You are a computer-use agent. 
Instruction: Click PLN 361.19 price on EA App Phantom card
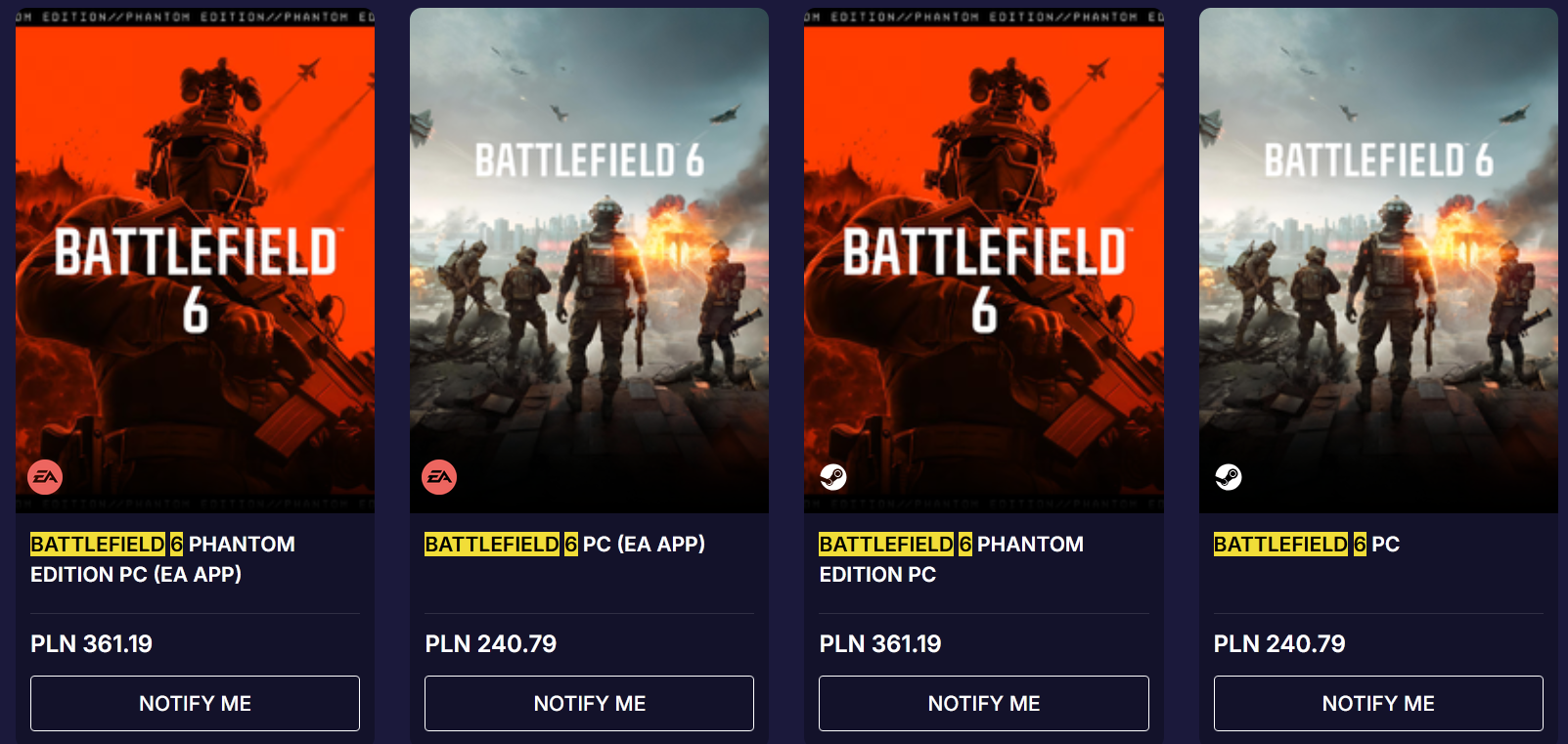tap(92, 643)
